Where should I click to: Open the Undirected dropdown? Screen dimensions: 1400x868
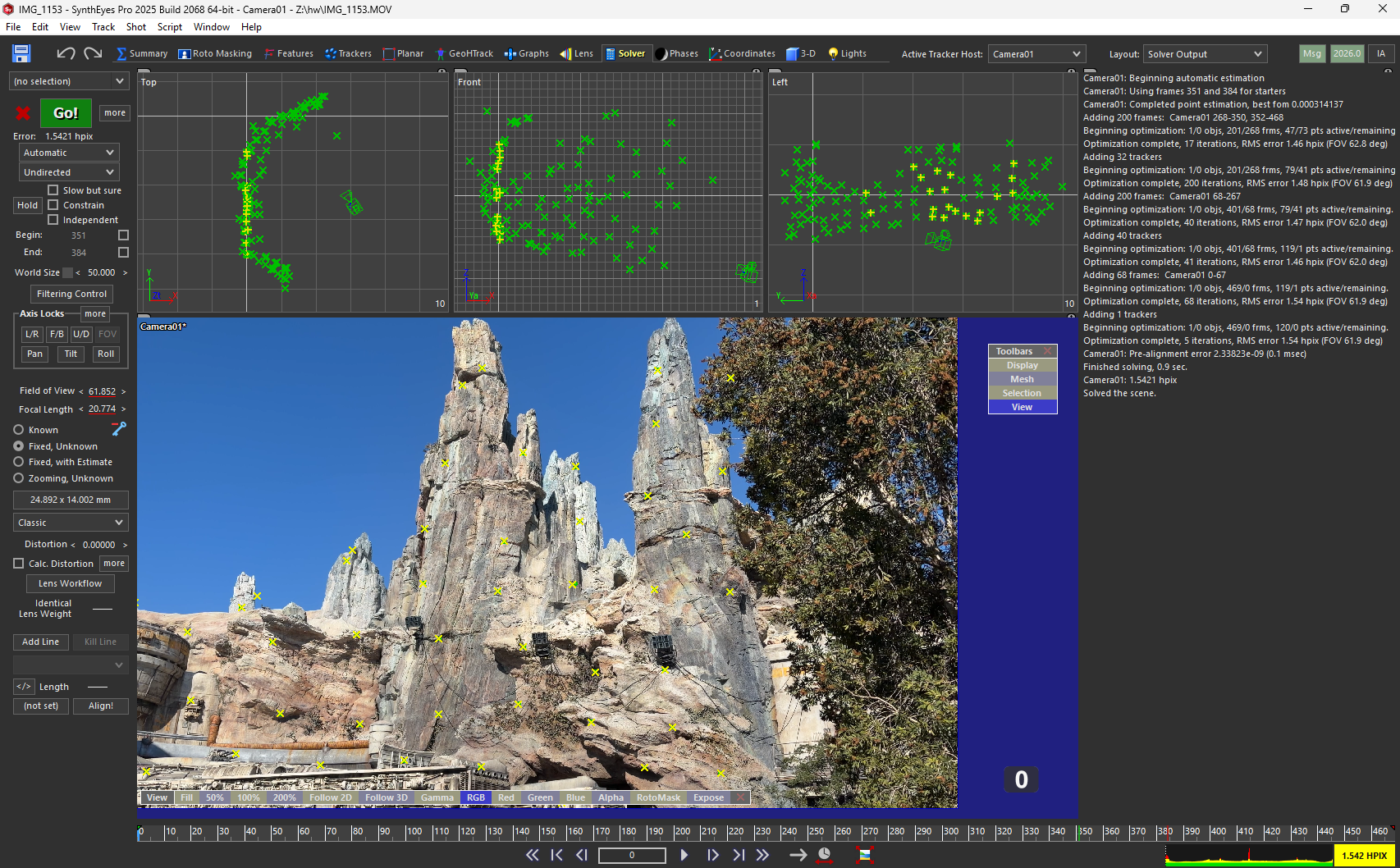tap(69, 172)
